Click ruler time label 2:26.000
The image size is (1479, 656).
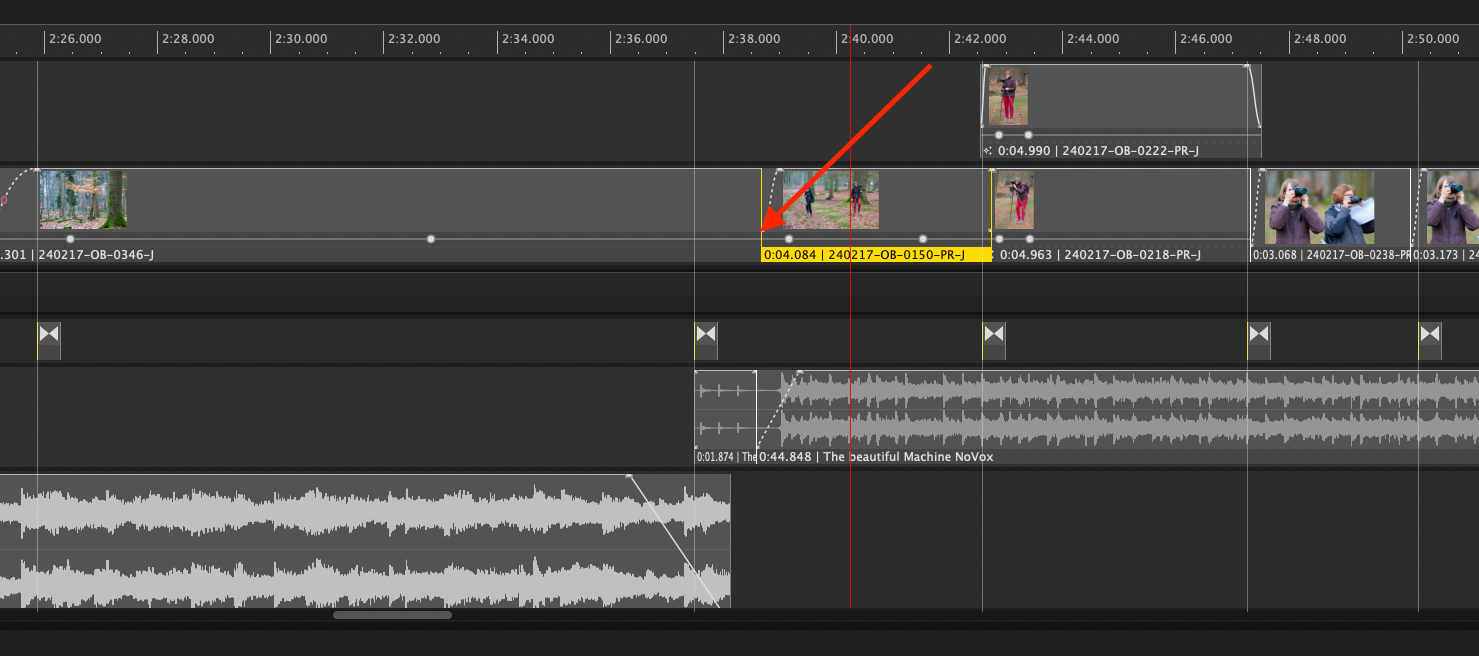pyautogui.click(x=75, y=39)
